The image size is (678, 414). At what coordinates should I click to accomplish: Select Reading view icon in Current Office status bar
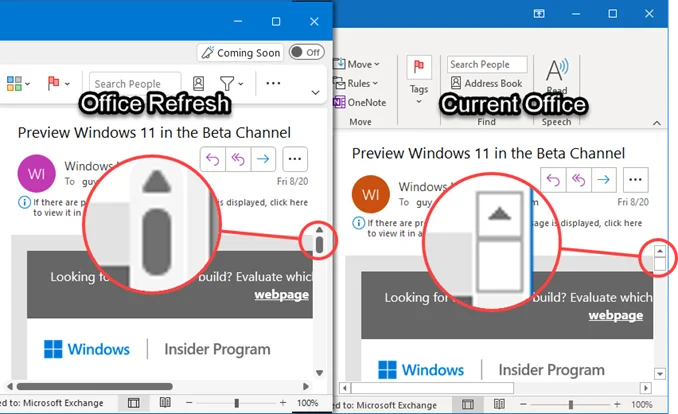coord(499,404)
